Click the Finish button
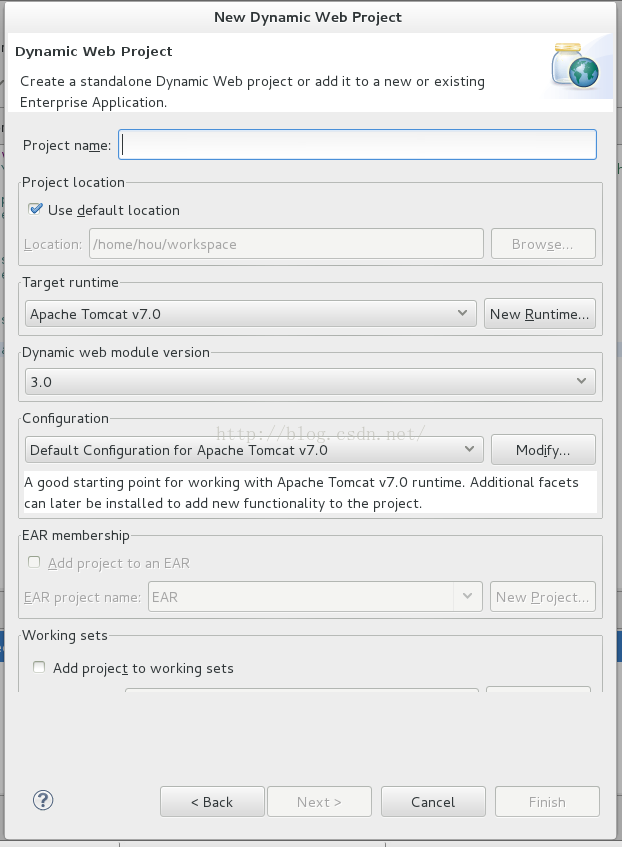The width and height of the screenshot is (622, 847). tap(547, 802)
